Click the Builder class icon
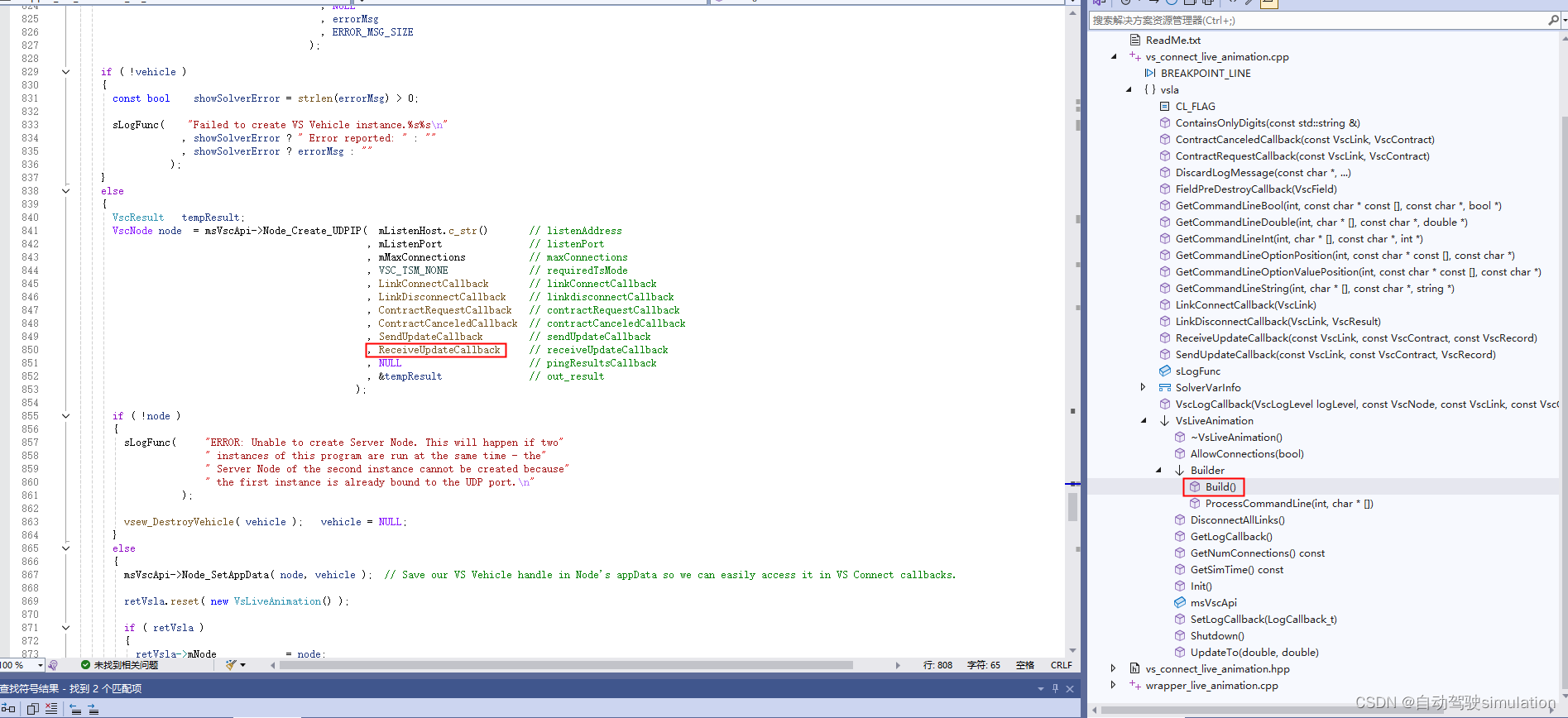This screenshot has width=1568, height=718. point(1180,470)
